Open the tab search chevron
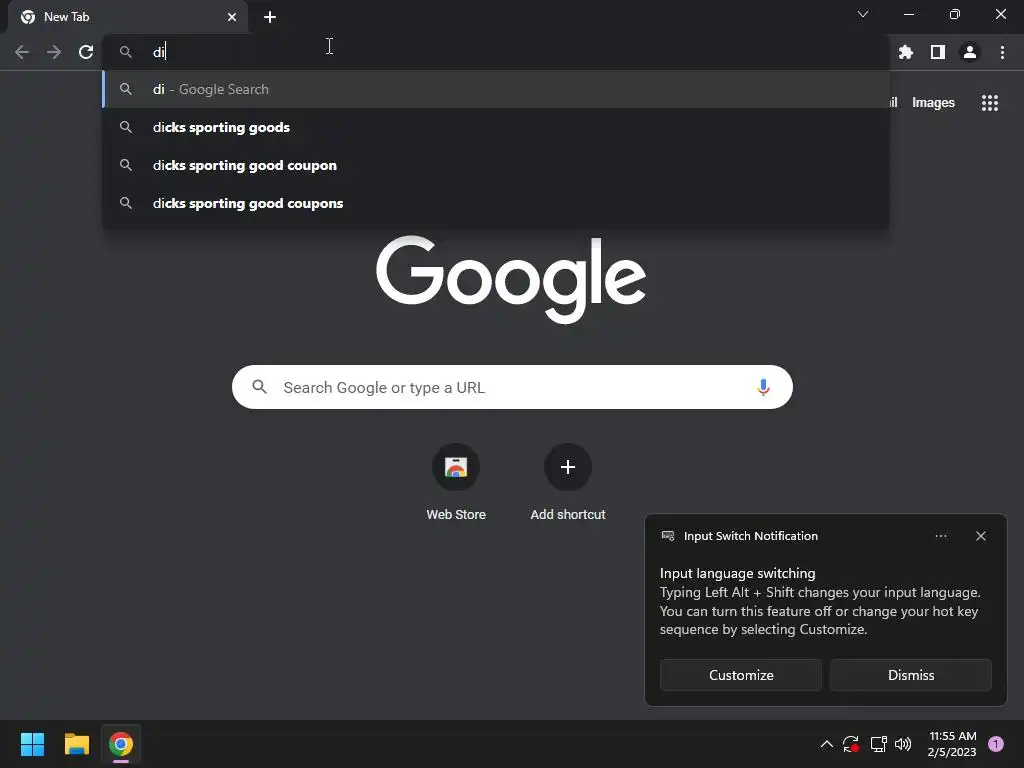The image size is (1024, 768). 863,14
